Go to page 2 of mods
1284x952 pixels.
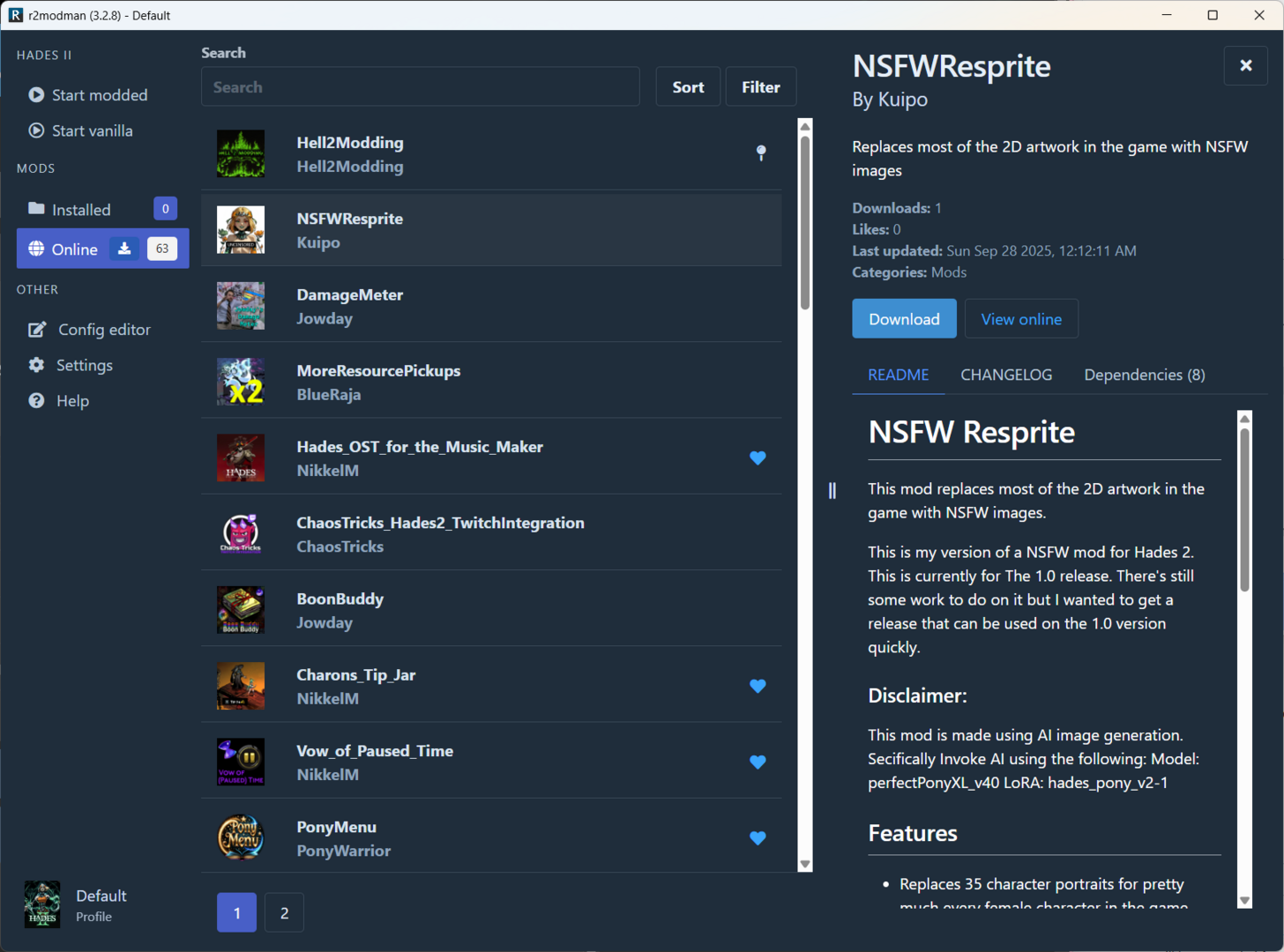coord(284,912)
